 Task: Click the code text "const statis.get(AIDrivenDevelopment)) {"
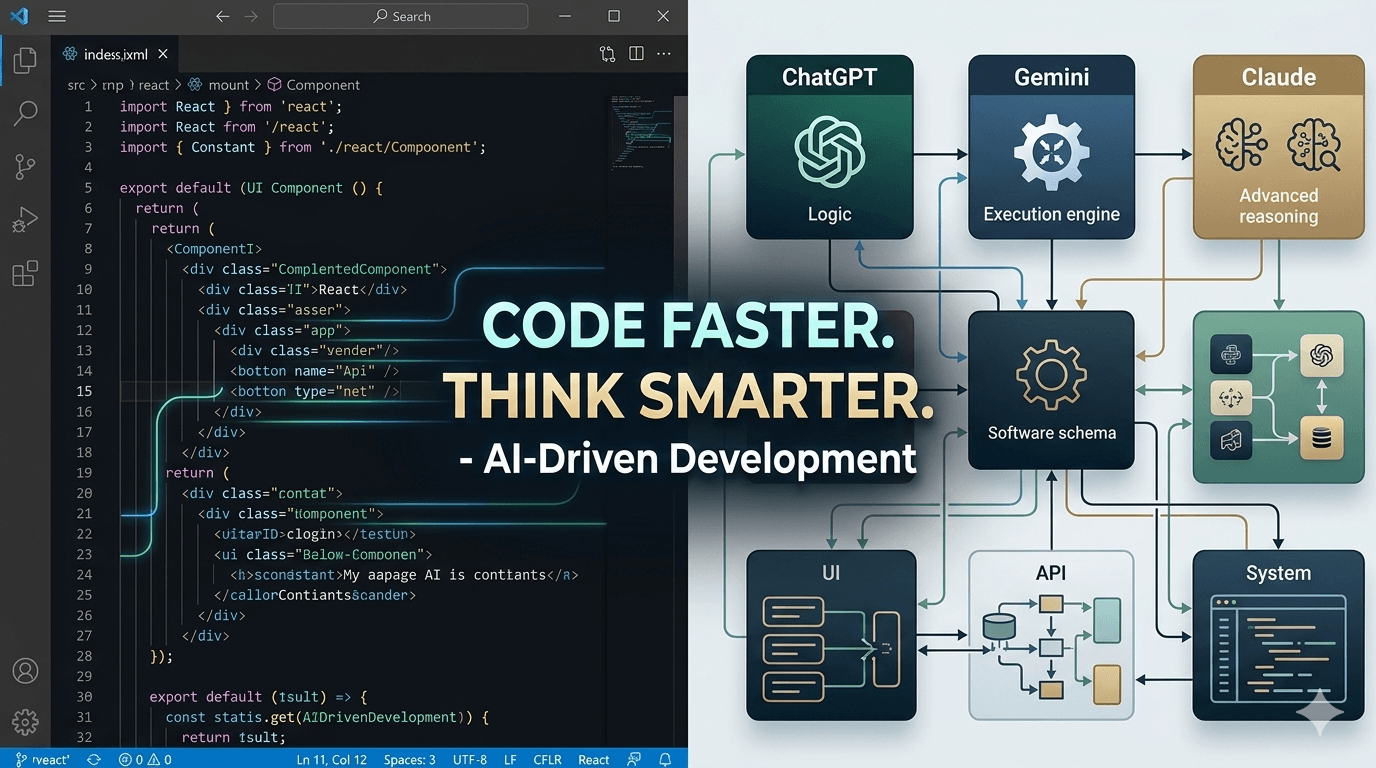(326, 717)
